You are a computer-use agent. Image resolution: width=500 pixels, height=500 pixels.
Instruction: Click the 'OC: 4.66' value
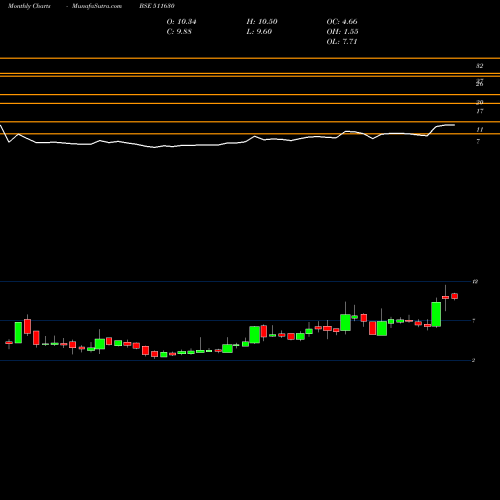[342, 22]
